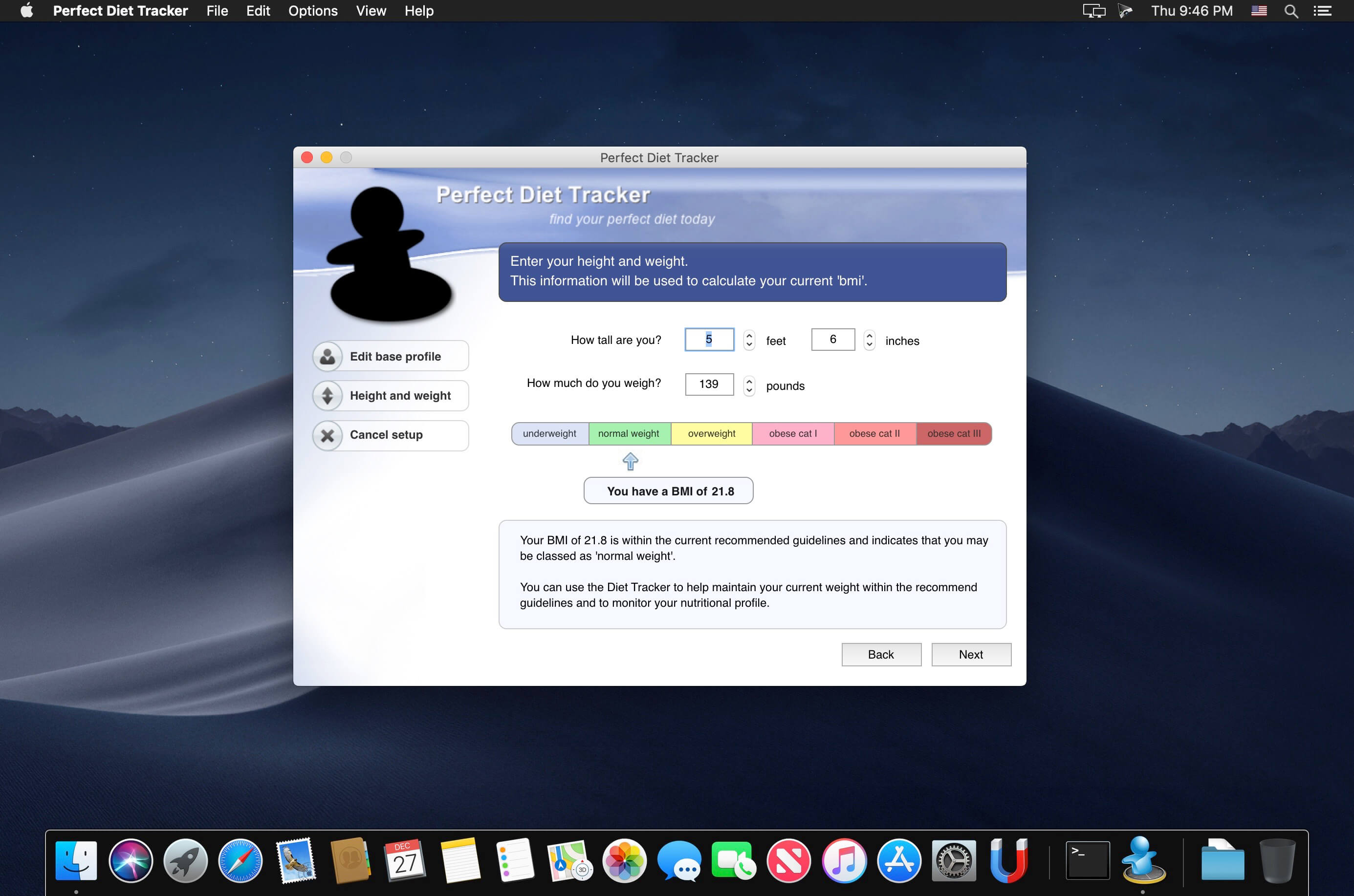Image resolution: width=1354 pixels, height=896 pixels.
Task: Increase inches with the stepper up arrow
Action: coord(869,336)
